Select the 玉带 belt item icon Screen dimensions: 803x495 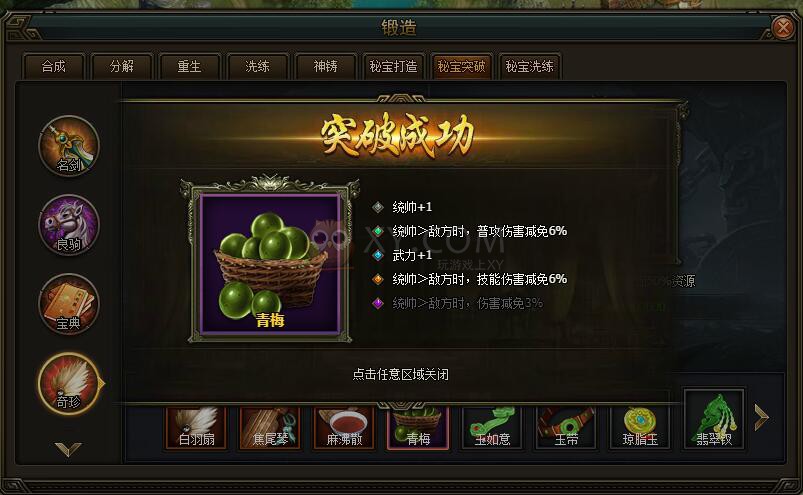click(566, 427)
